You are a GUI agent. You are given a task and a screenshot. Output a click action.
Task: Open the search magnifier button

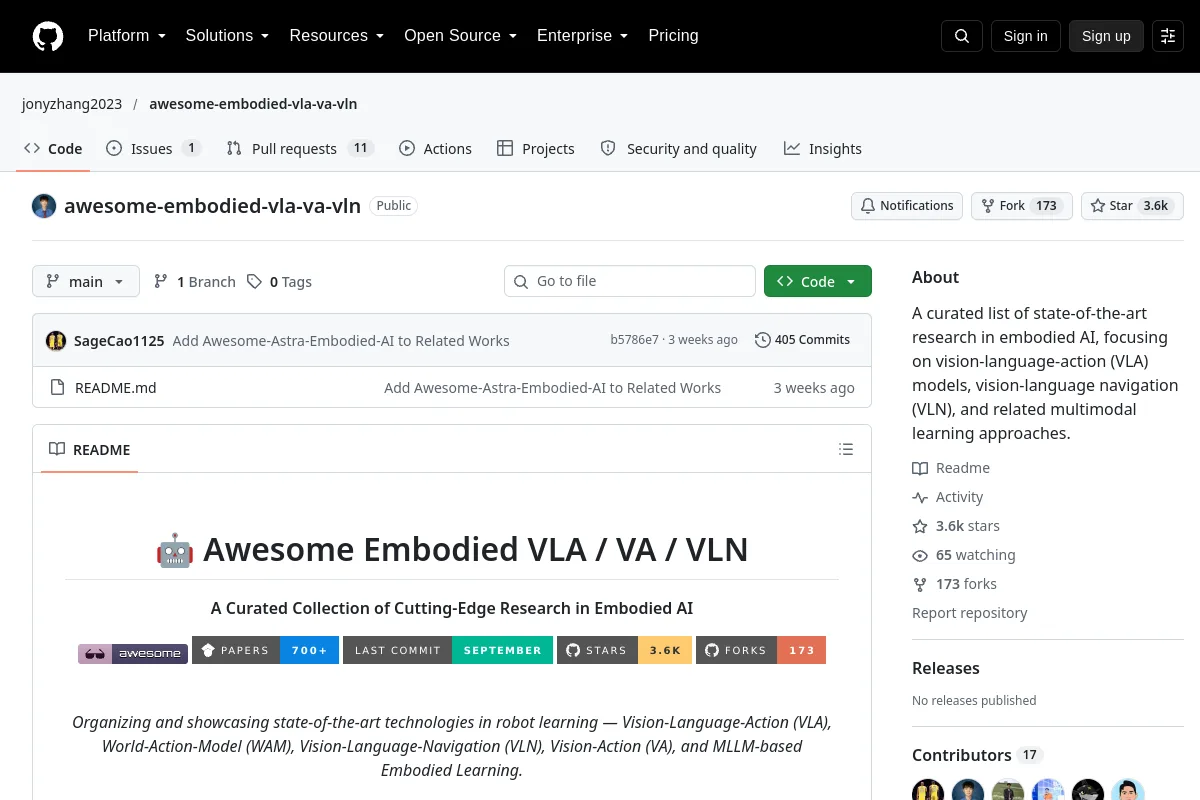[962, 36]
